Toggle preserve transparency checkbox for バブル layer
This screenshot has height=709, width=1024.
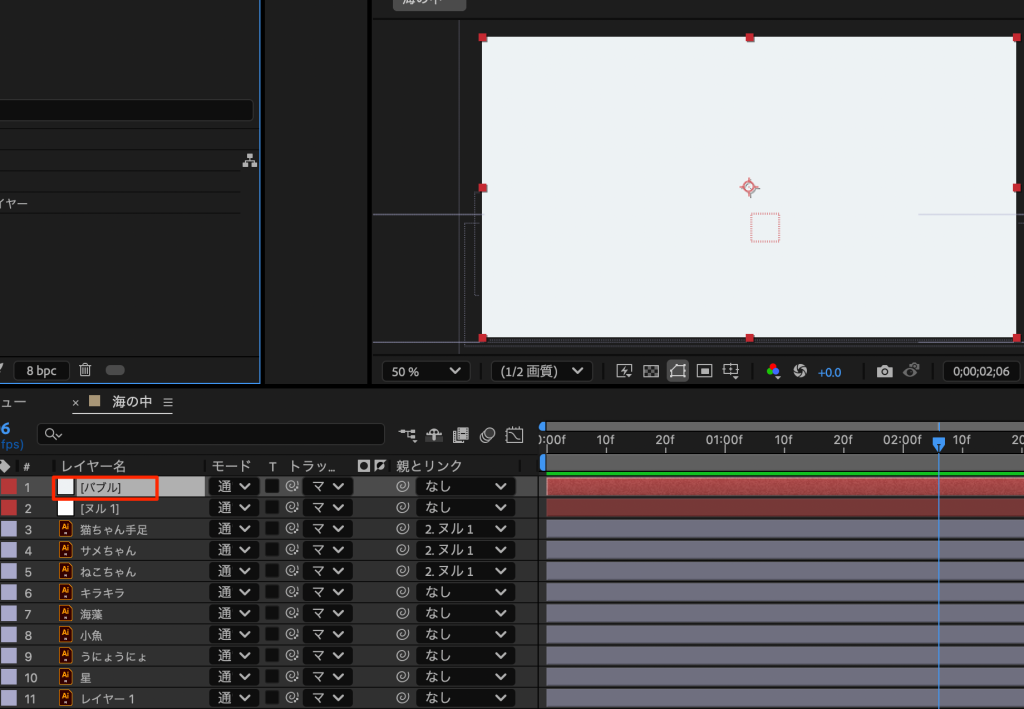pyautogui.click(x=272, y=487)
